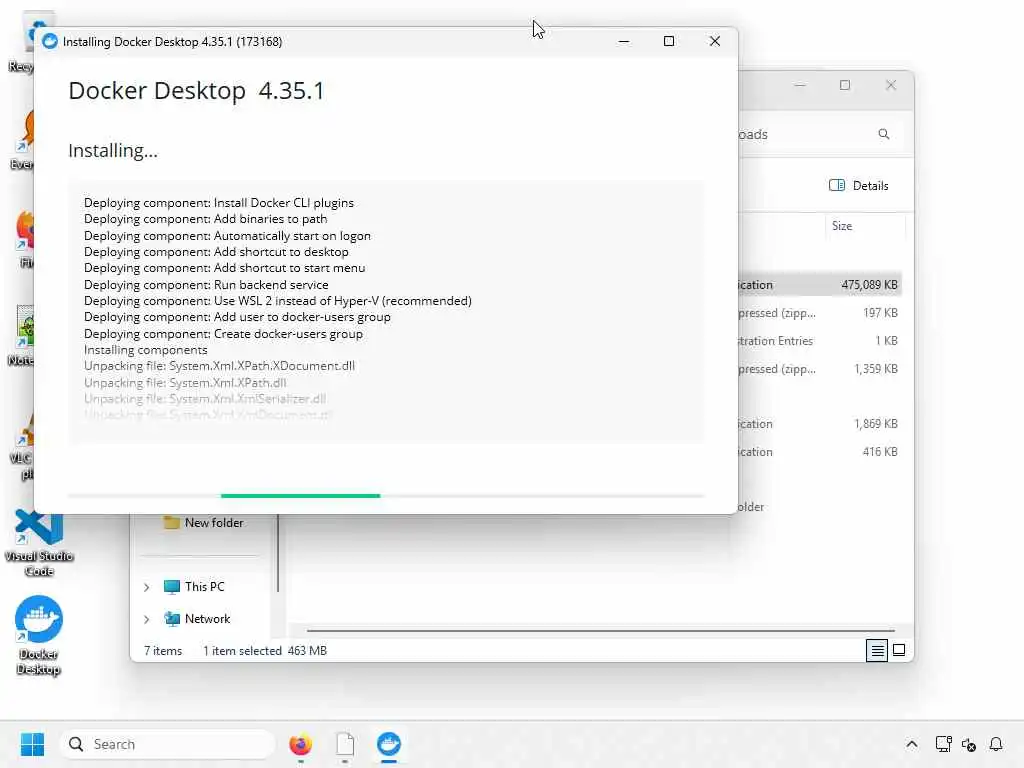
Task: Click log line 'Automatically start on logon'
Action: pyautogui.click(x=227, y=236)
